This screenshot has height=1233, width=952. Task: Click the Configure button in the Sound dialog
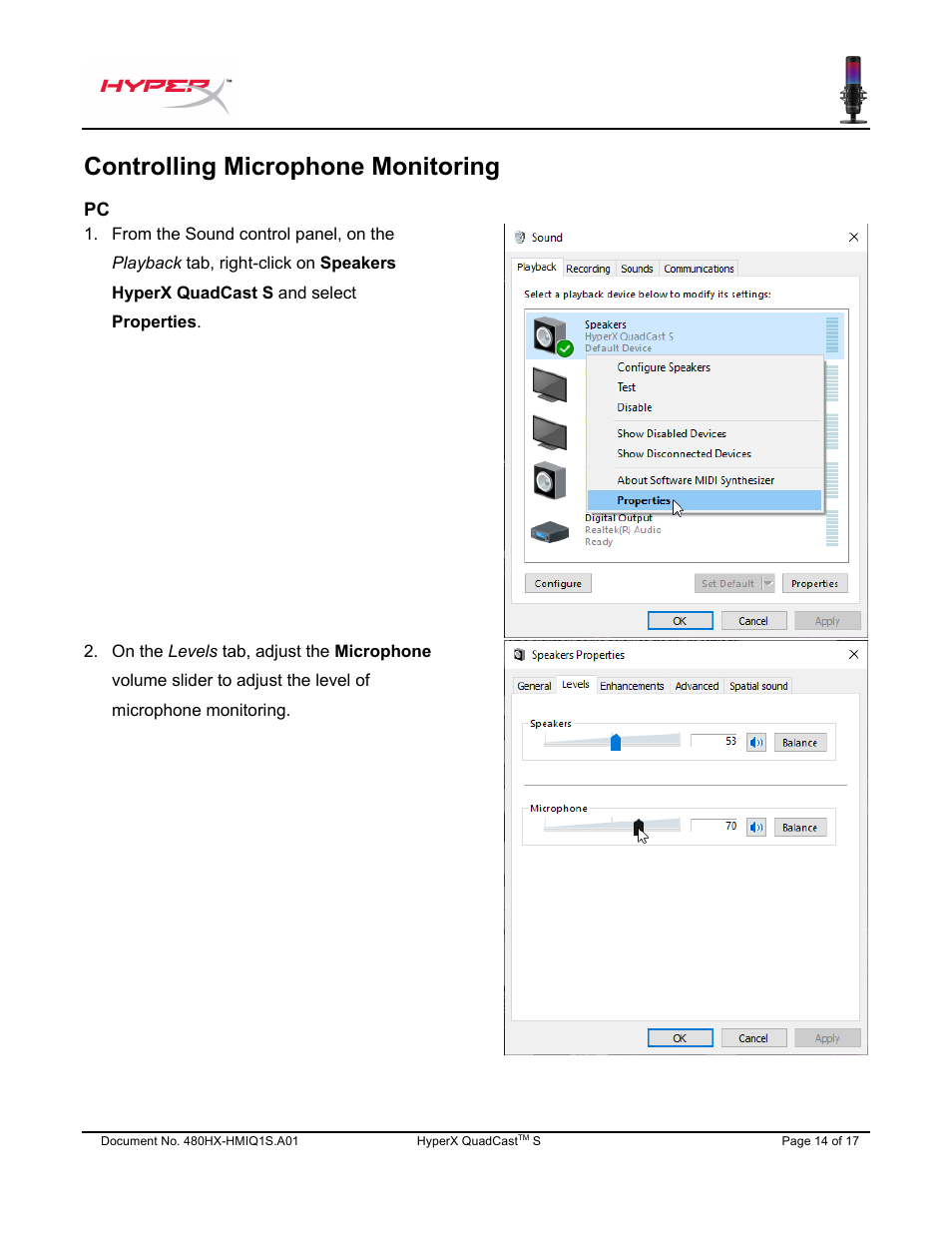[x=558, y=583]
